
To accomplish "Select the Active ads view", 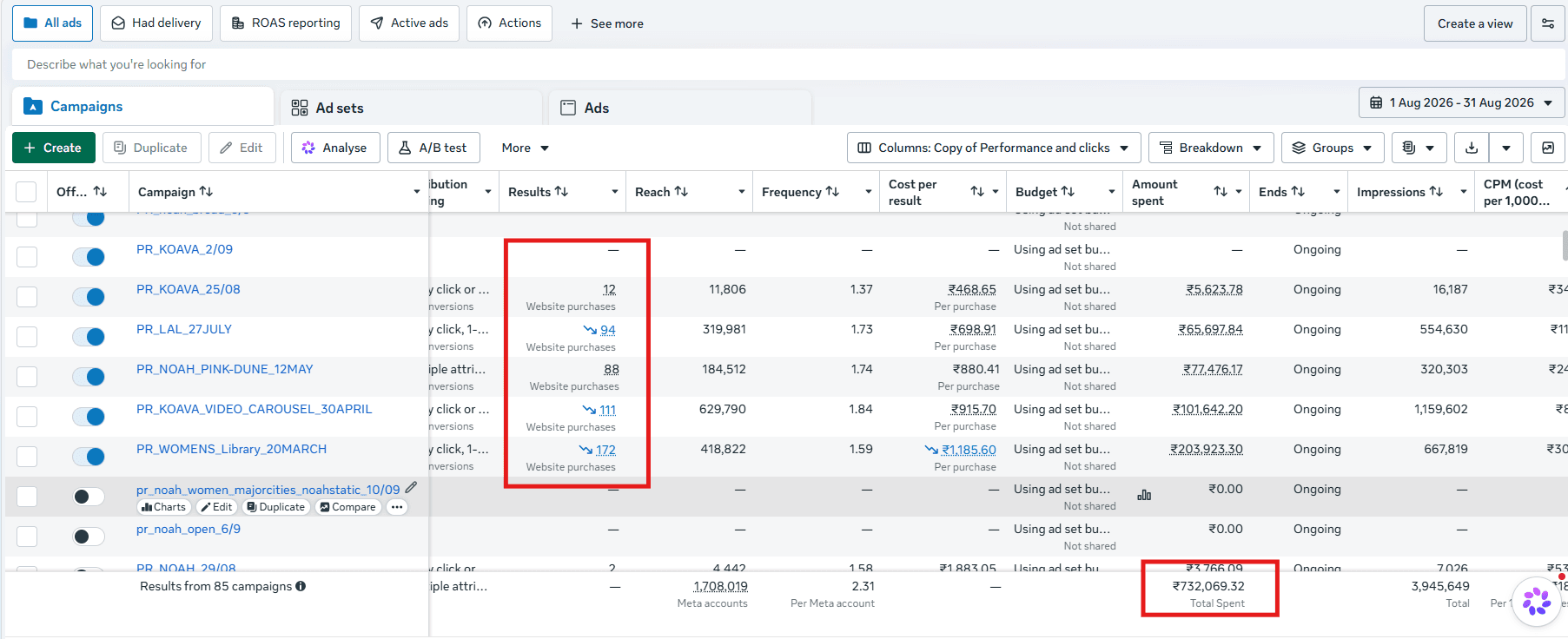I will coord(409,23).
